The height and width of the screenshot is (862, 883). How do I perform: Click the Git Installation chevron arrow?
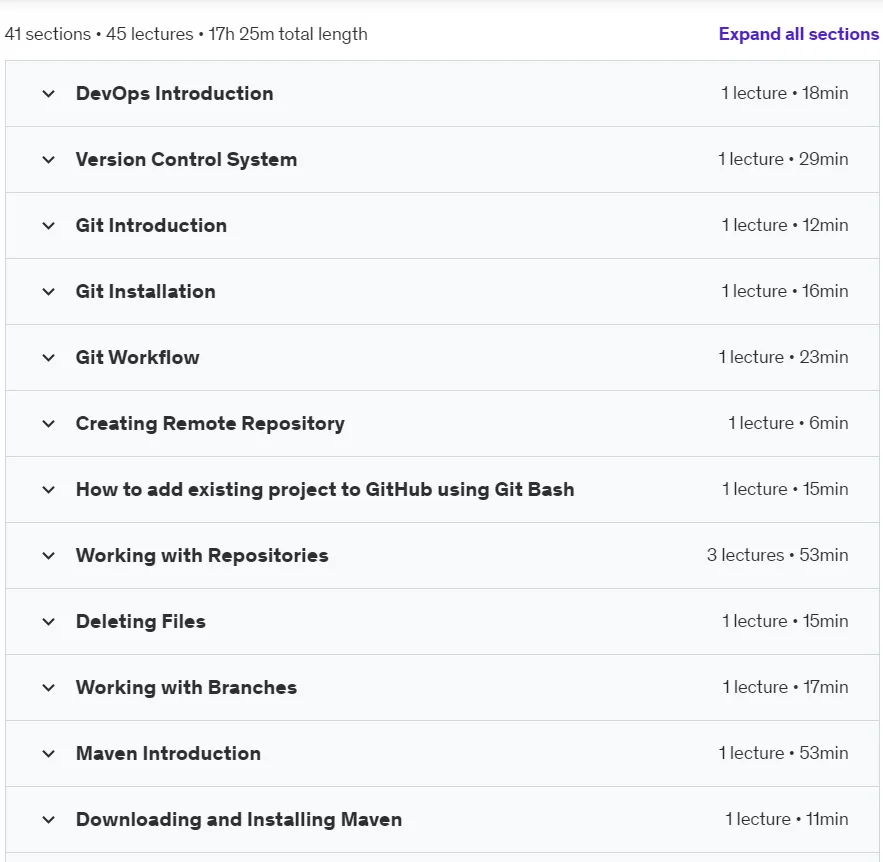pyautogui.click(x=49, y=292)
